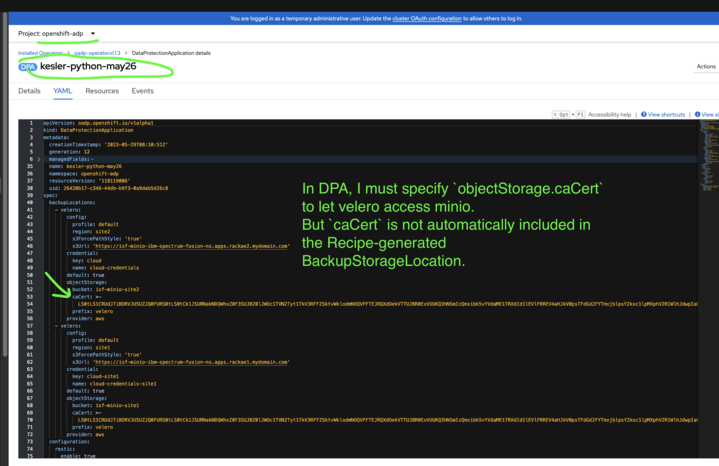Click the apiVersion line in the editor
The height and width of the screenshot is (466, 719).
[98, 123]
